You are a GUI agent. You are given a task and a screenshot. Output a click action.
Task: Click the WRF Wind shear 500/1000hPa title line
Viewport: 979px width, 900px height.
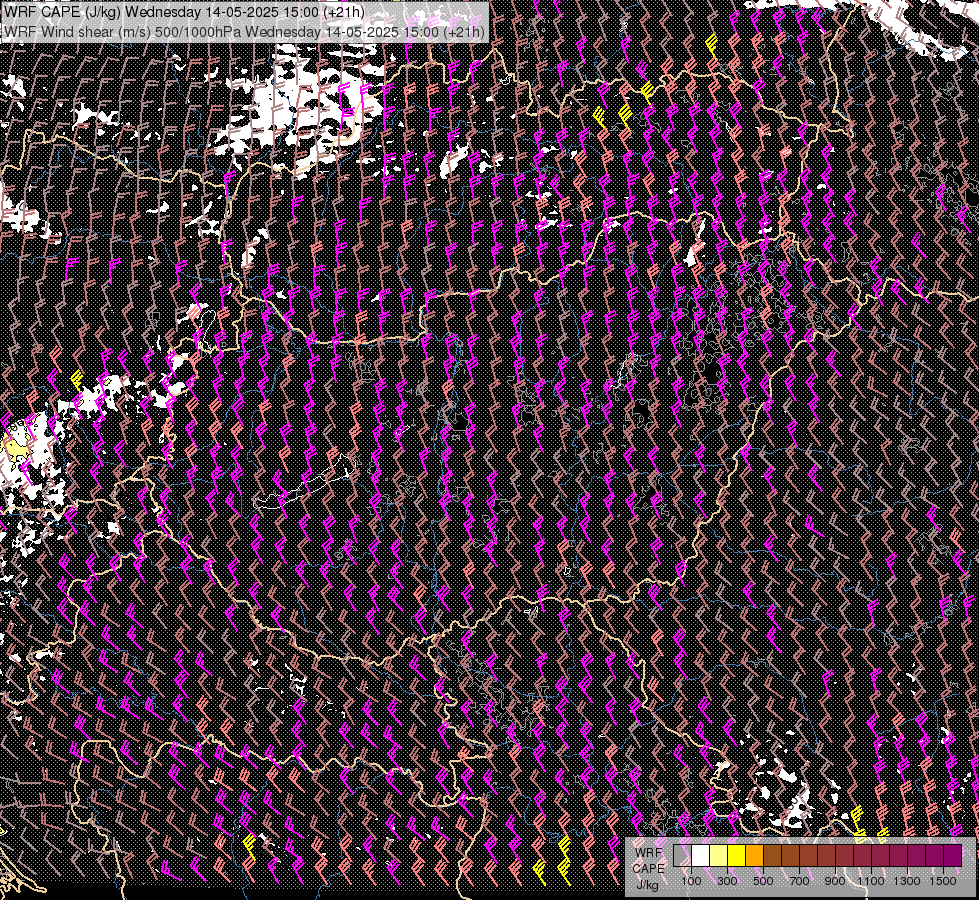coord(244,31)
